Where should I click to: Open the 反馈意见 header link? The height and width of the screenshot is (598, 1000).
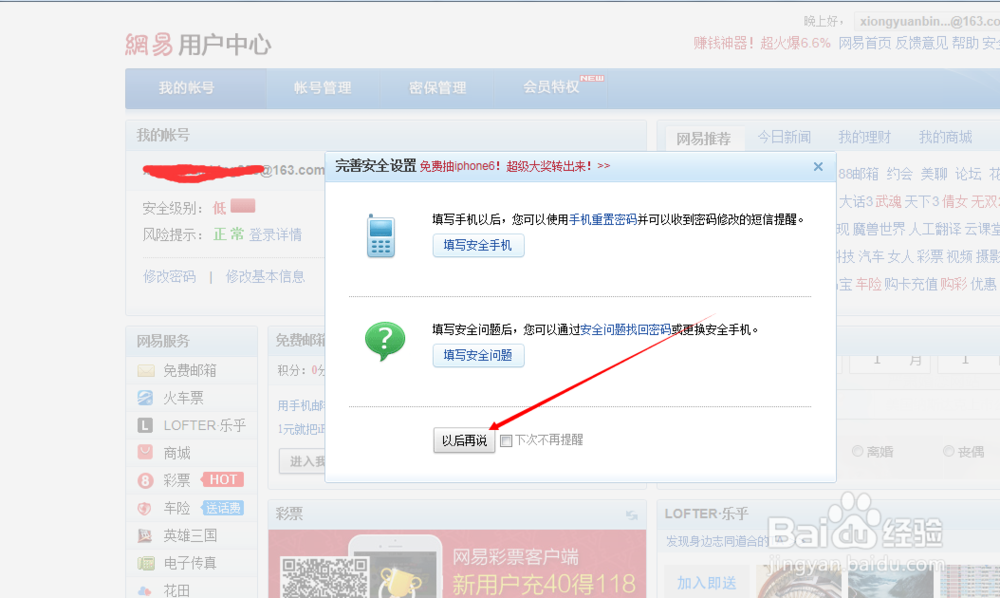click(x=922, y=43)
